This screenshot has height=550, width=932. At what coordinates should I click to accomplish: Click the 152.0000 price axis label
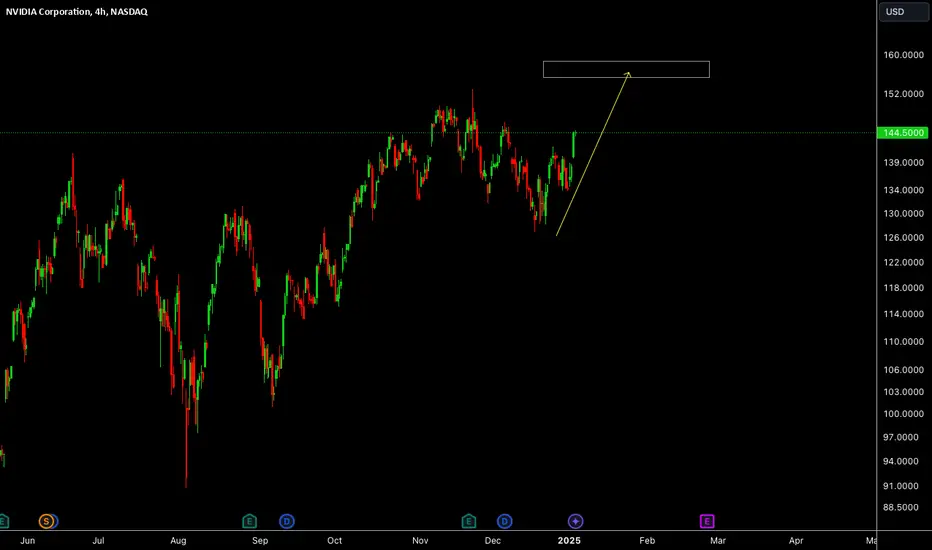[x=903, y=94]
